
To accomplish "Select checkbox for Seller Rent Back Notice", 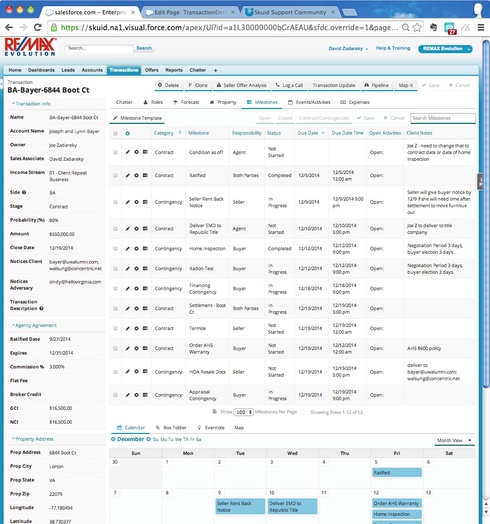I will [x=116, y=202].
